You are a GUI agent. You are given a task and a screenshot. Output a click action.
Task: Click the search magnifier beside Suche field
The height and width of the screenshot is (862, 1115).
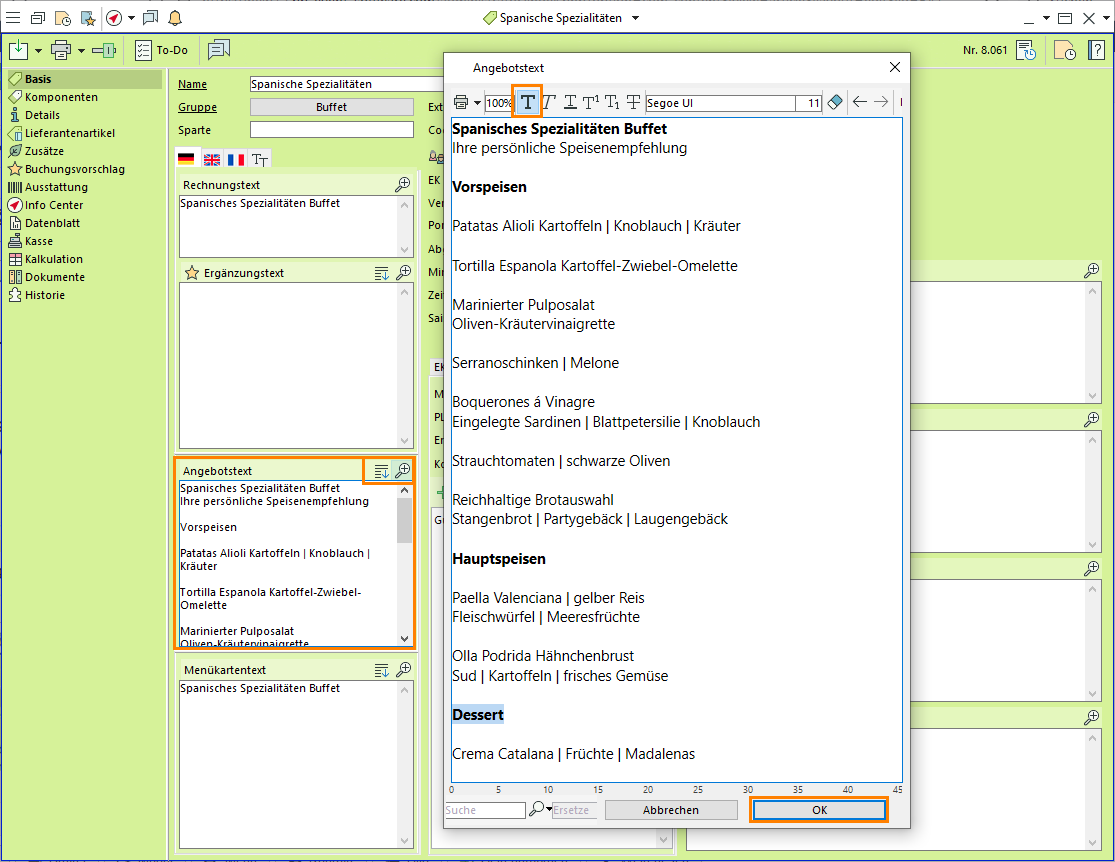pyautogui.click(x=537, y=810)
